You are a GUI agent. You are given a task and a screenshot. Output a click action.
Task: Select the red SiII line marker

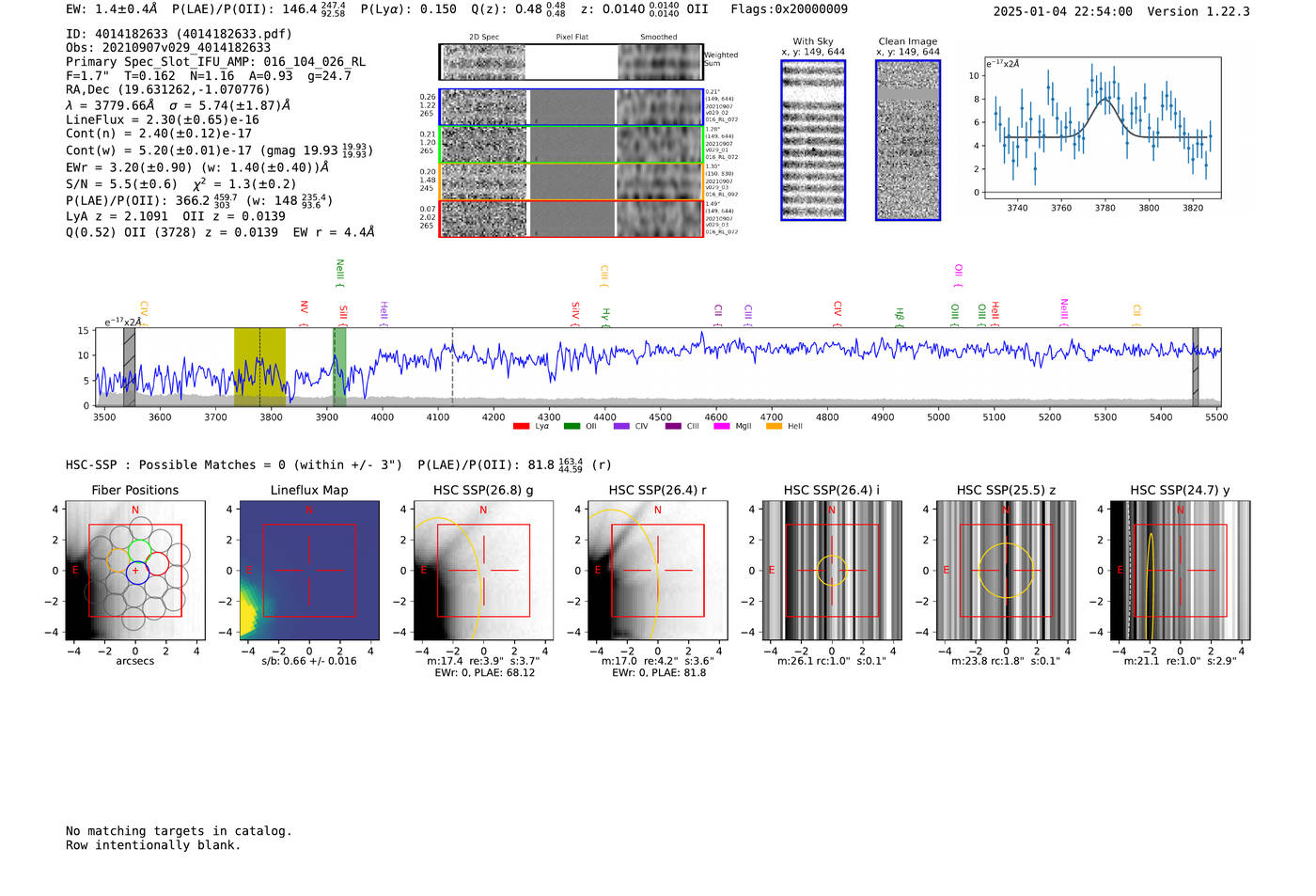343,314
